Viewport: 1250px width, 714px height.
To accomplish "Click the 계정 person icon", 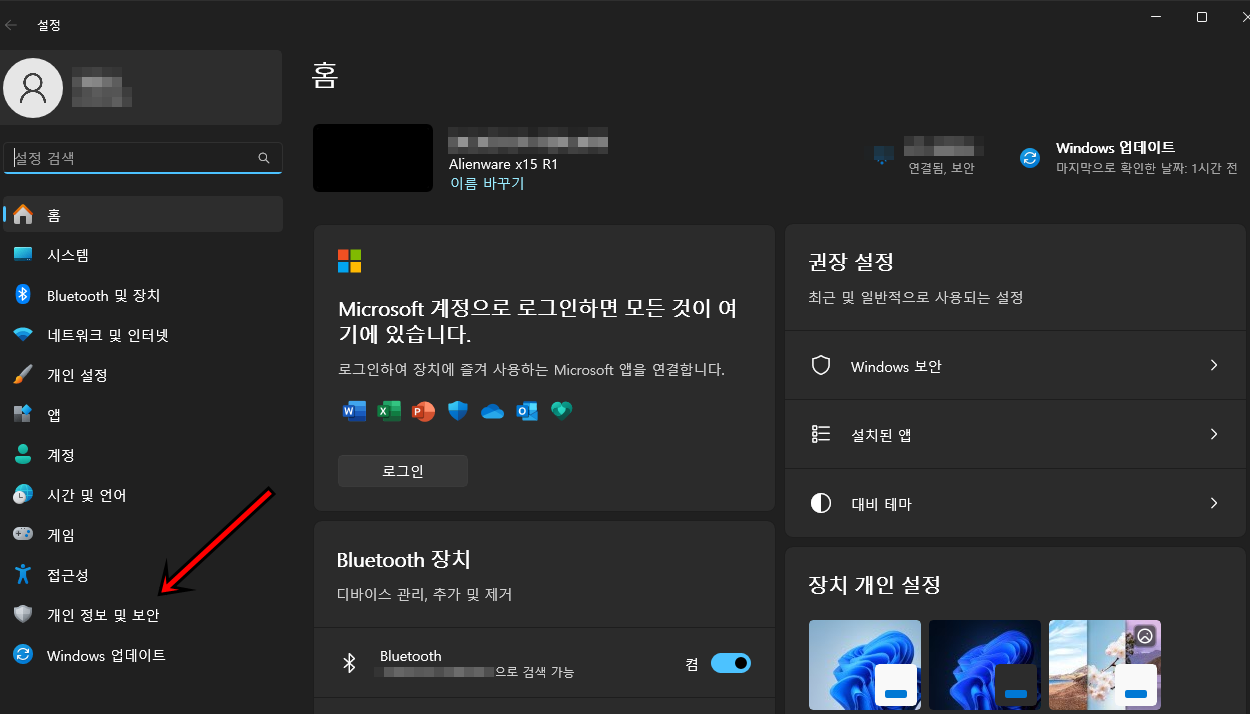I will click(x=23, y=455).
